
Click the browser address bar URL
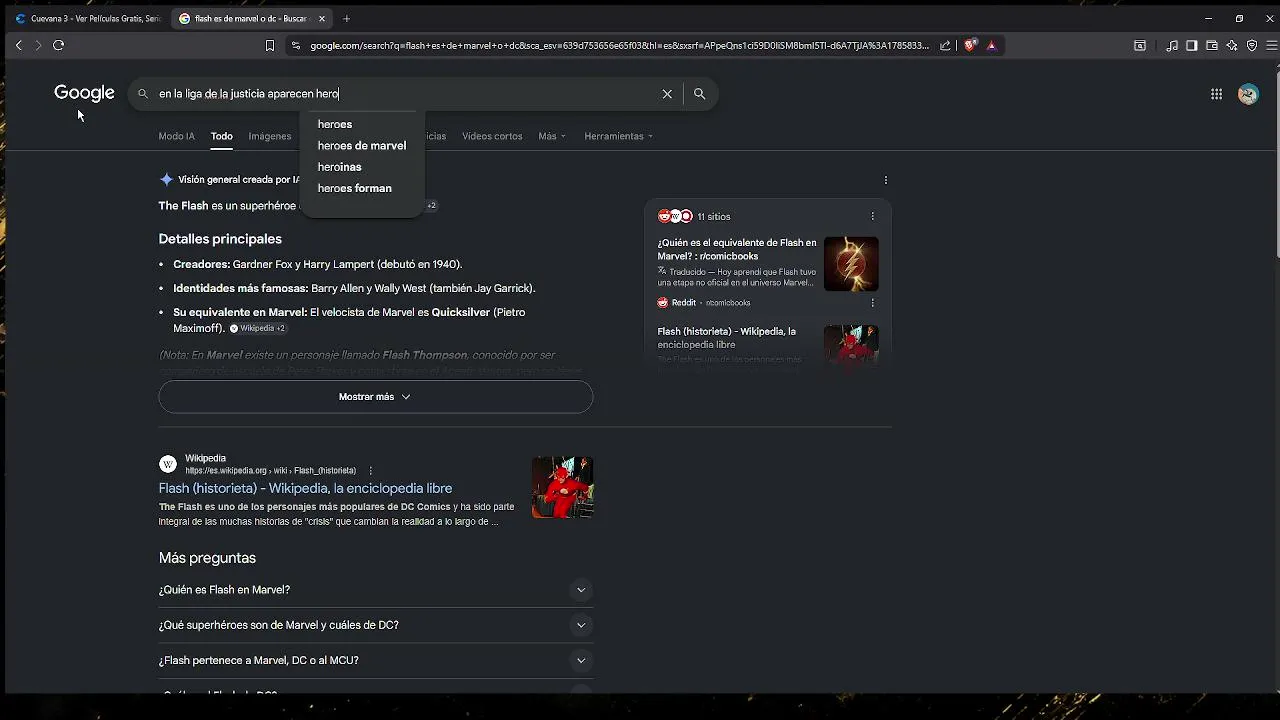[x=619, y=45]
